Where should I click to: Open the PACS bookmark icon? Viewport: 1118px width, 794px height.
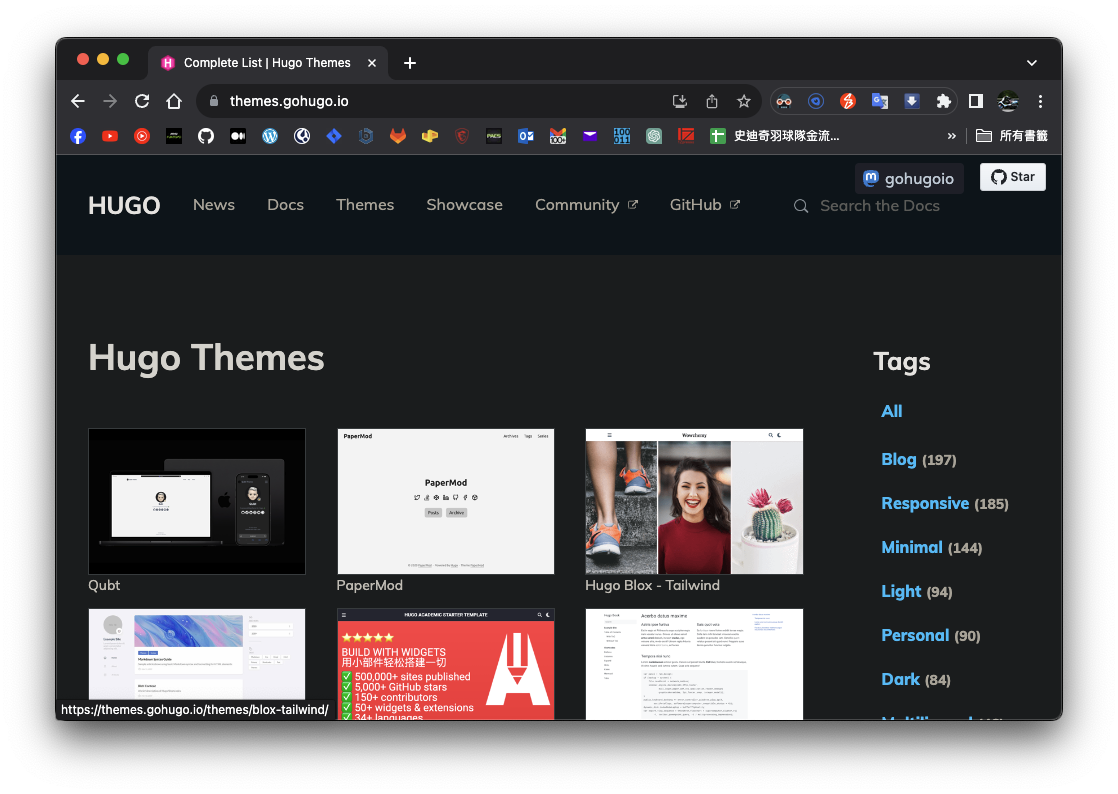coord(493,136)
